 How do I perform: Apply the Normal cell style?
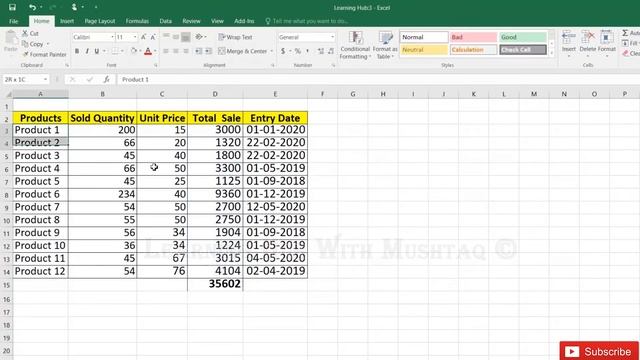click(424, 37)
